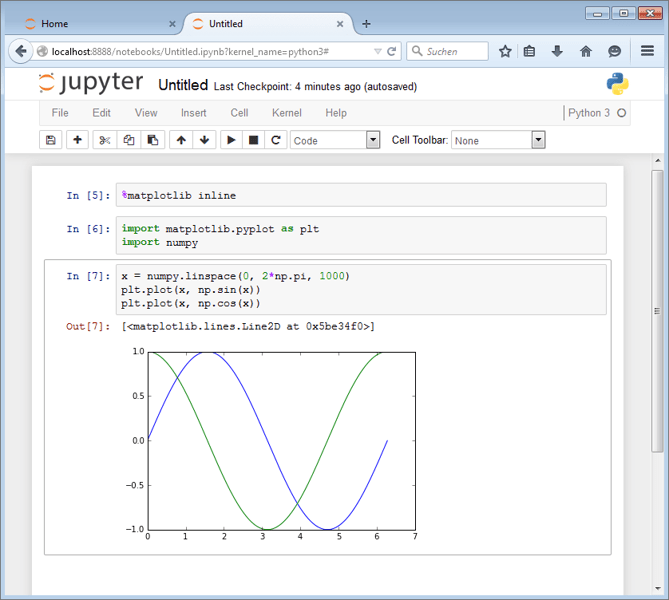The width and height of the screenshot is (669, 600).
Task: Open the Insert menu
Action: pyautogui.click(x=194, y=113)
